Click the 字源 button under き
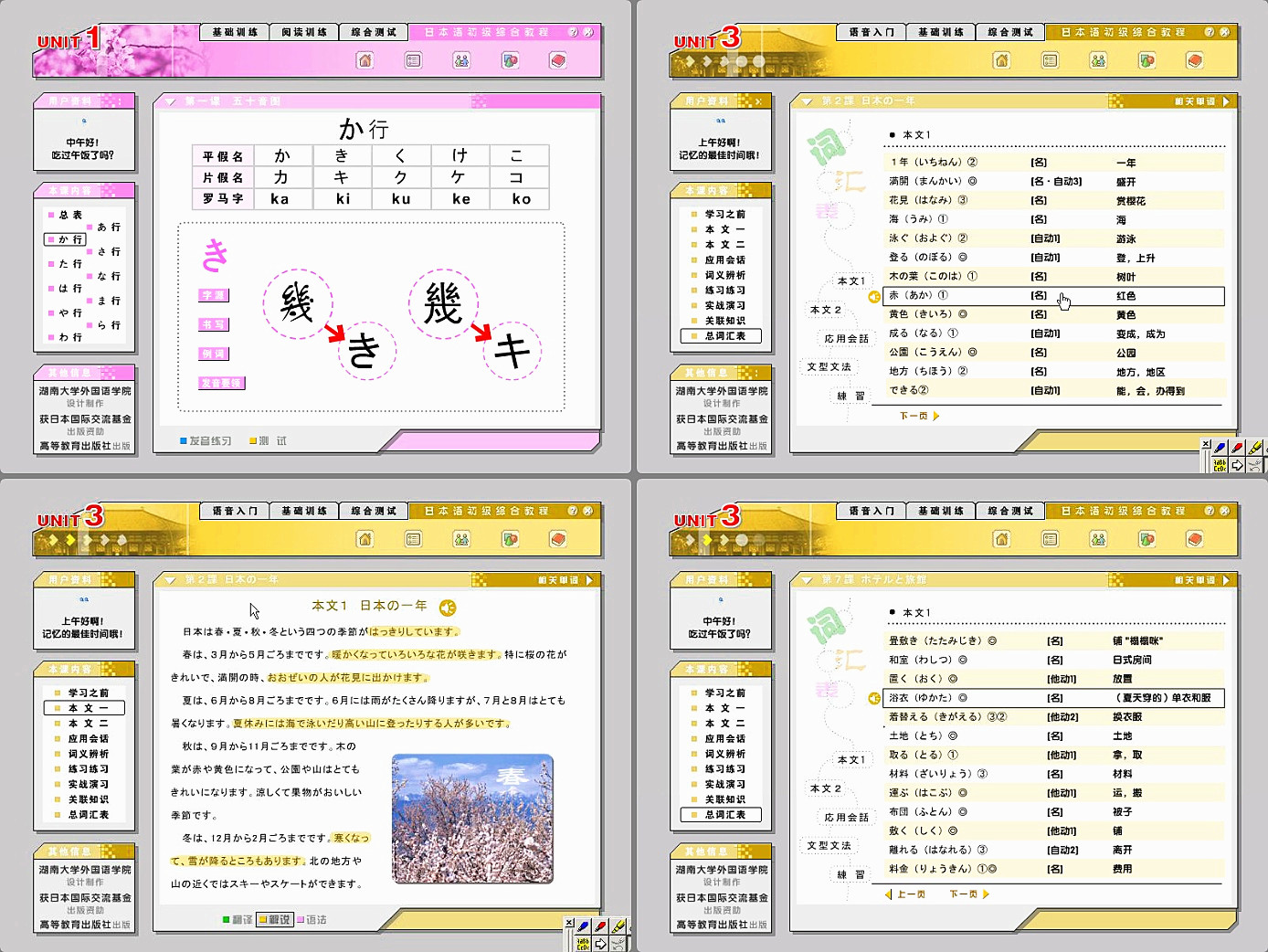This screenshot has width=1268, height=952. pyautogui.click(x=214, y=295)
